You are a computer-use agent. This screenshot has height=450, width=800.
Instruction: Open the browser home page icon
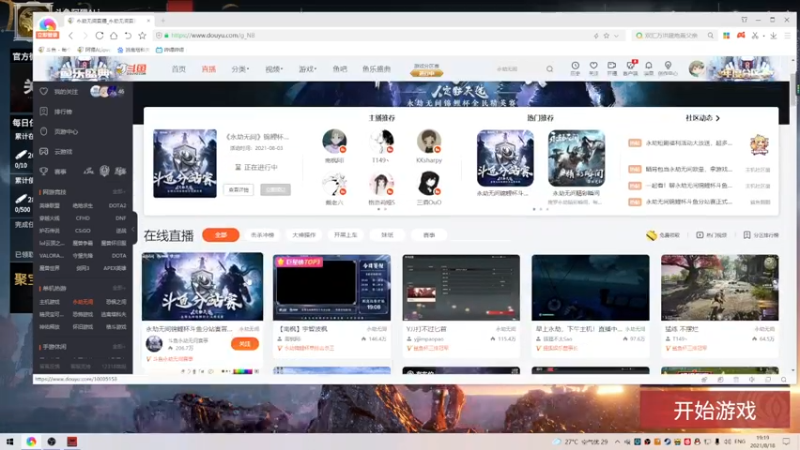pyautogui.click(x=114, y=35)
